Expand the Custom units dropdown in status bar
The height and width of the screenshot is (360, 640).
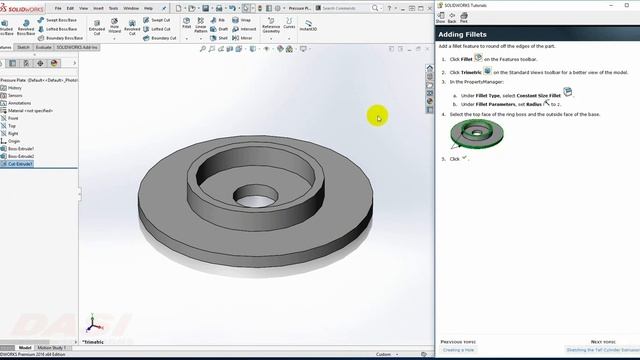pyautogui.click(x=397, y=355)
